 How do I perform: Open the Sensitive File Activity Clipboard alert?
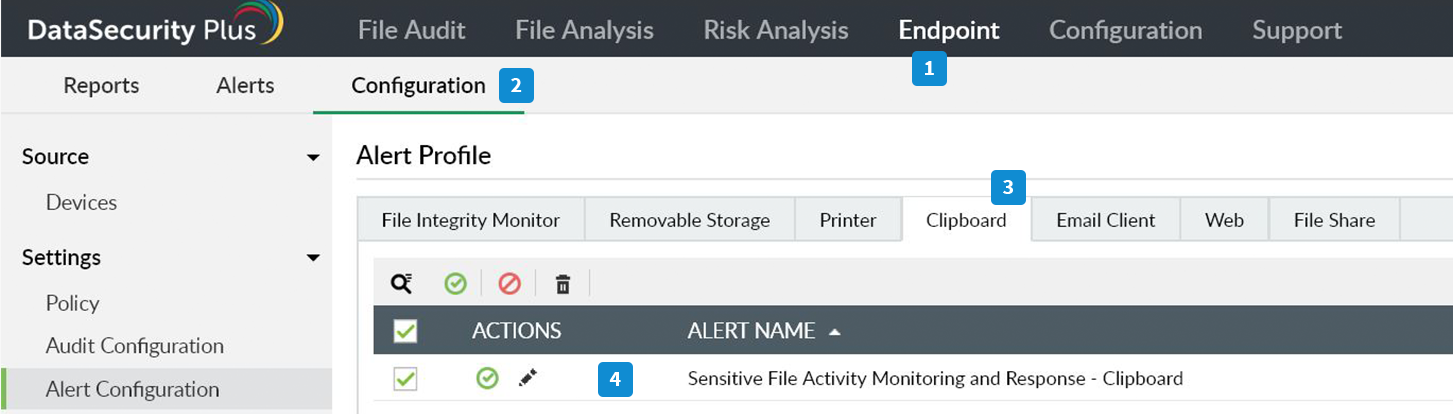[x=935, y=379]
